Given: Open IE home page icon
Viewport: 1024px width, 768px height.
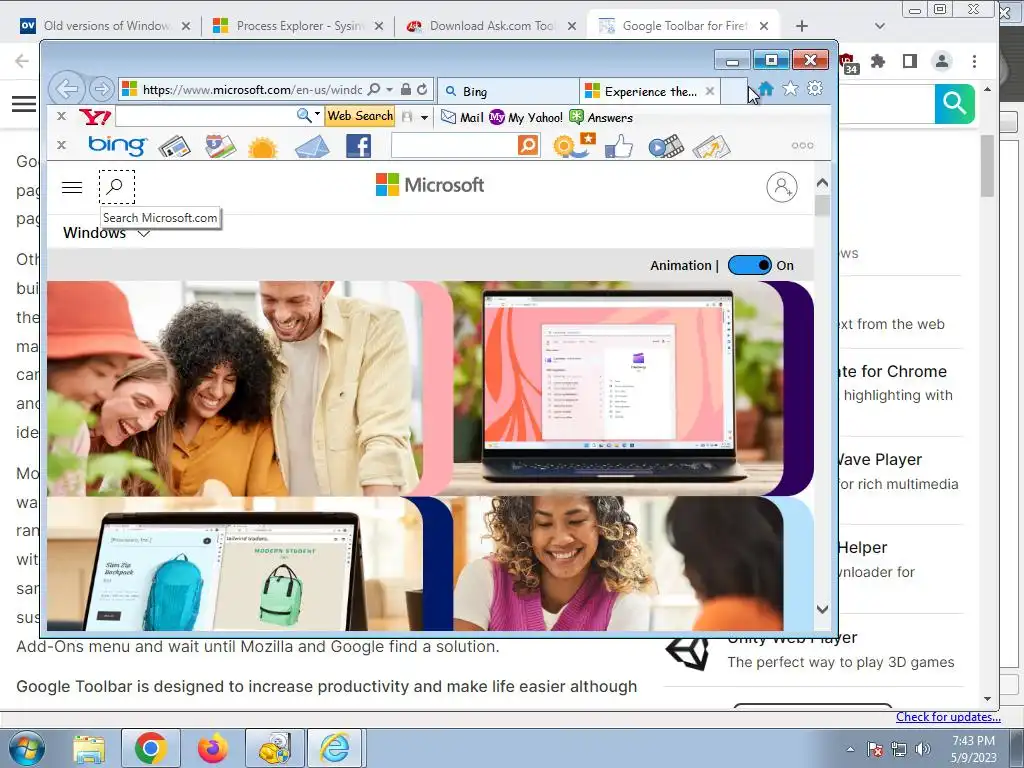Looking at the screenshot, I should pyautogui.click(x=767, y=88).
